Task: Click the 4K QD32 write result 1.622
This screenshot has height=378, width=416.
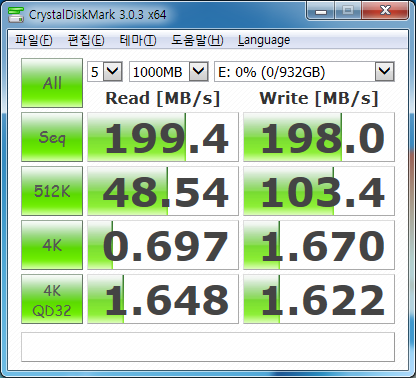Action: tap(319, 299)
